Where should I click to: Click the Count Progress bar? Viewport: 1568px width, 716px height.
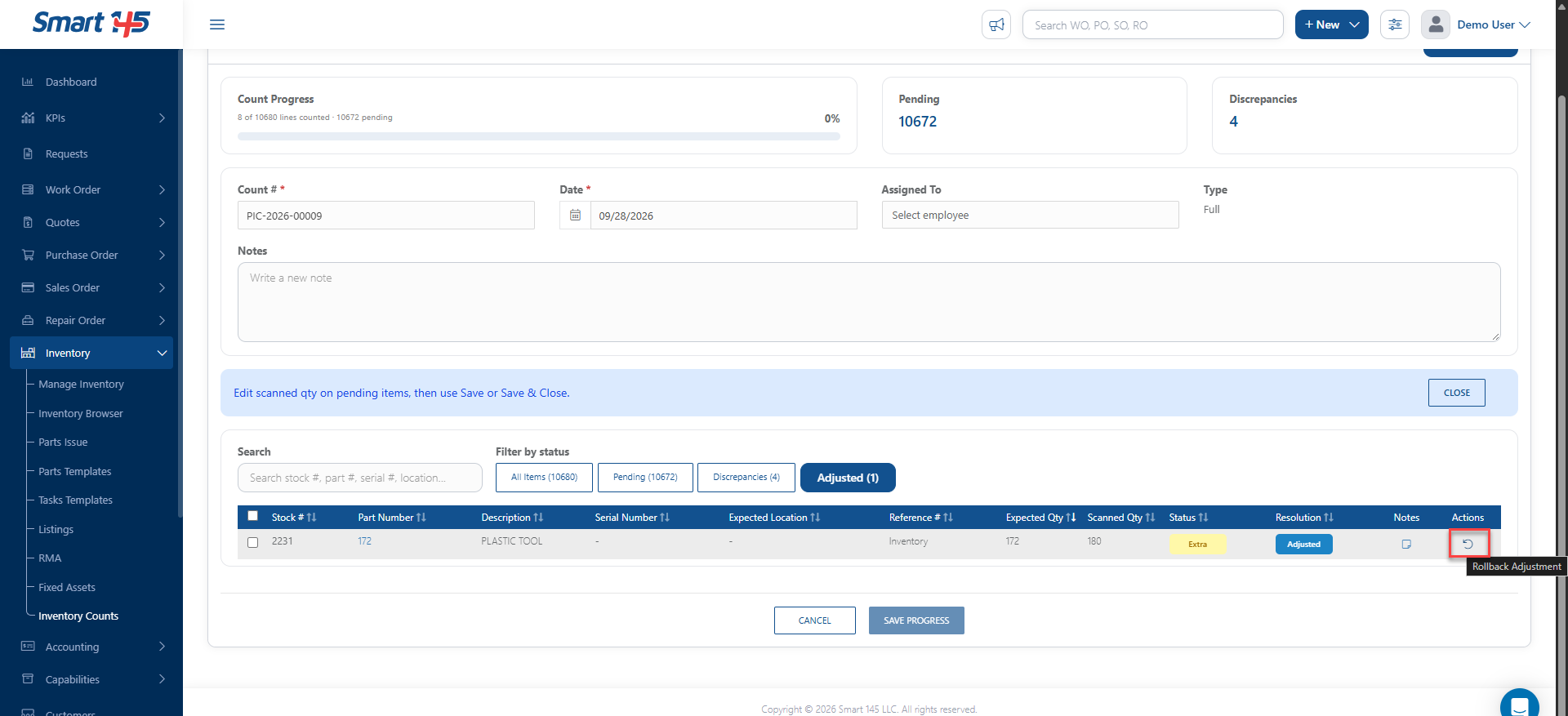(538, 136)
